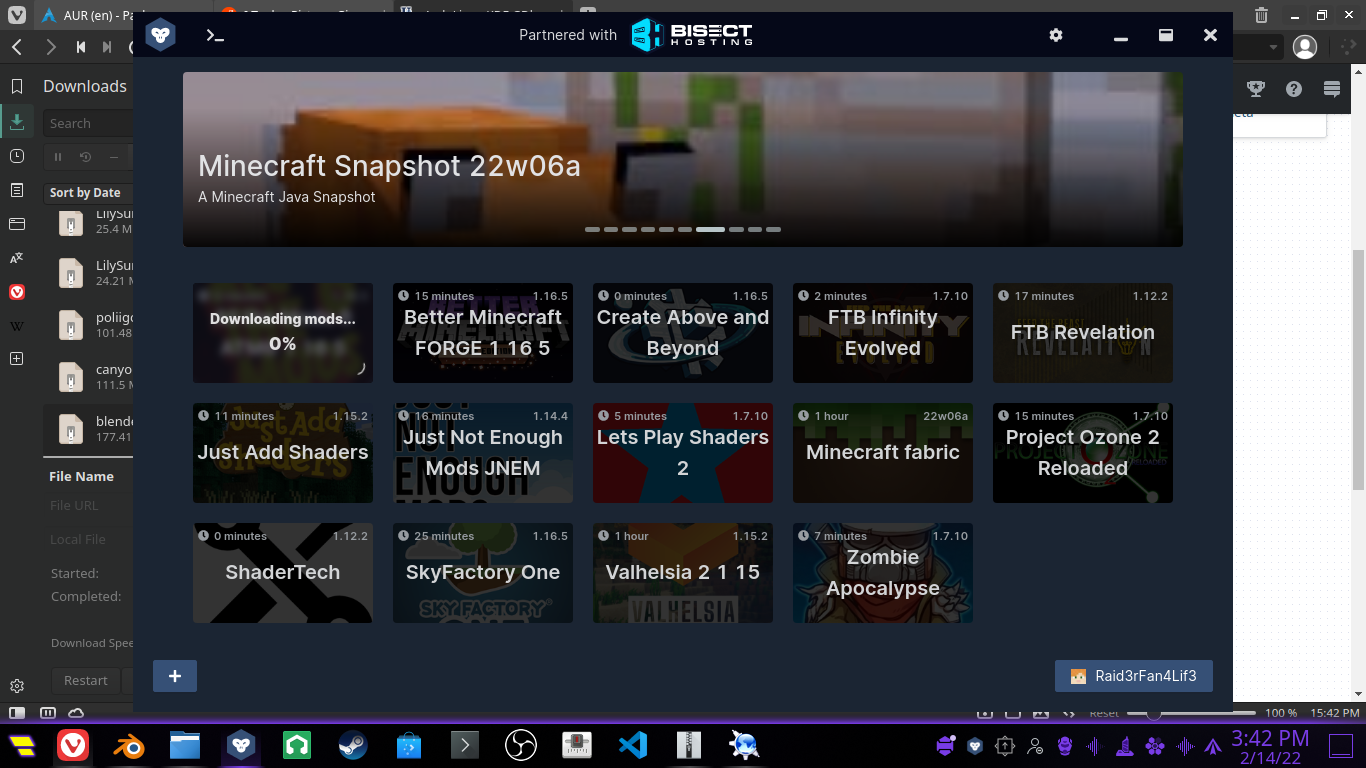Screen dimensions: 1366x768
Task: Click trophy icon on the web page
Action: coord(1256,89)
